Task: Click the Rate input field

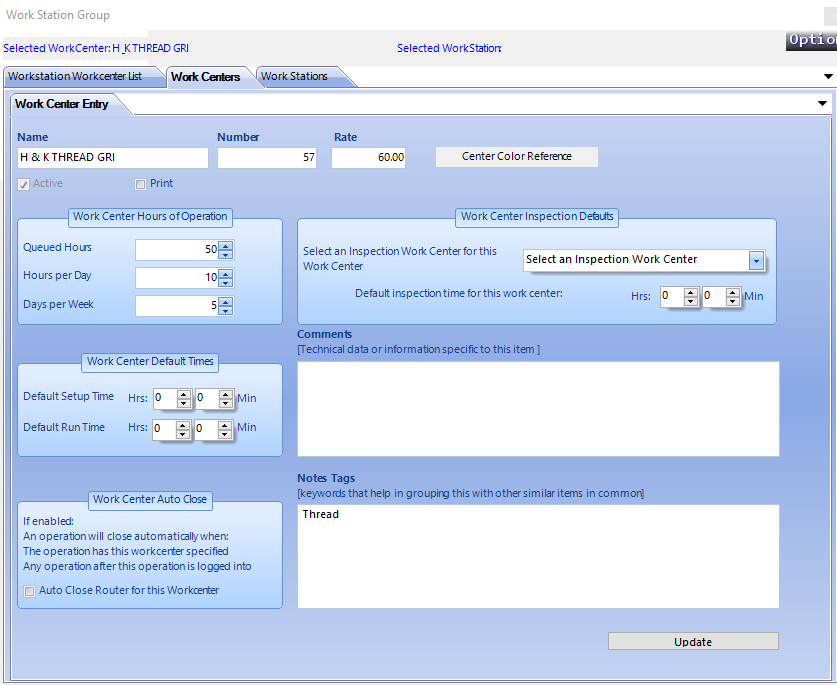Action: (x=368, y=158)
